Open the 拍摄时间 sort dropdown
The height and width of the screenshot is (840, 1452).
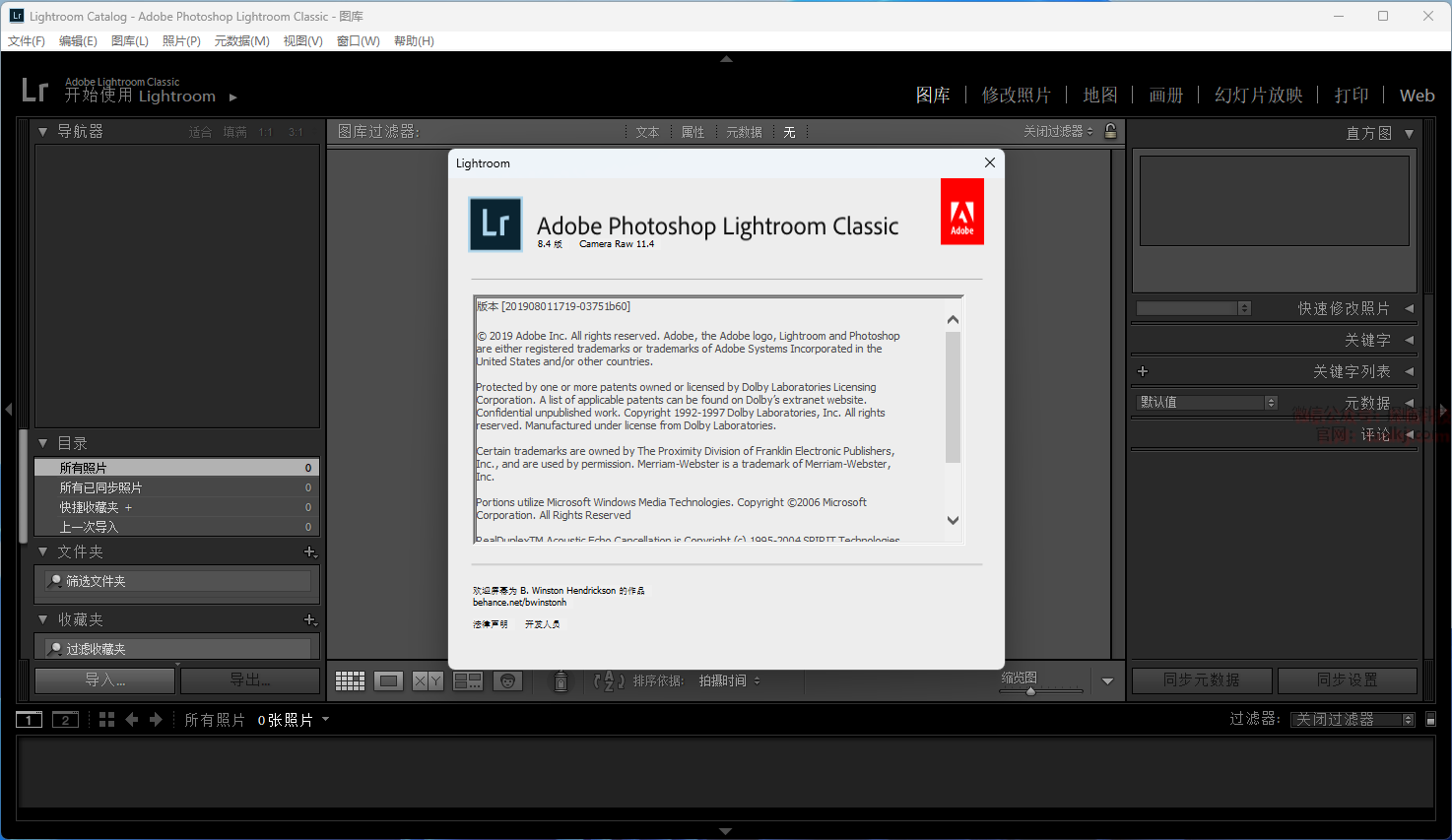click(729, 680)
